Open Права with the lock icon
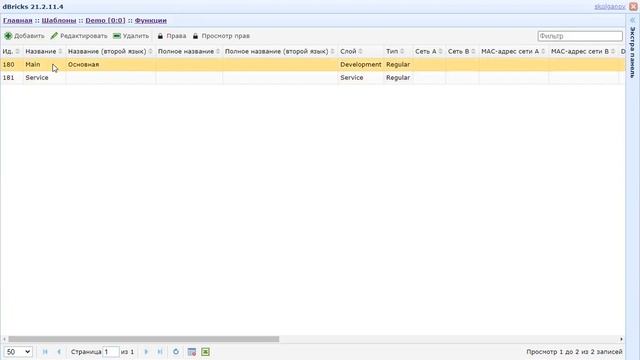 point(160,36)
